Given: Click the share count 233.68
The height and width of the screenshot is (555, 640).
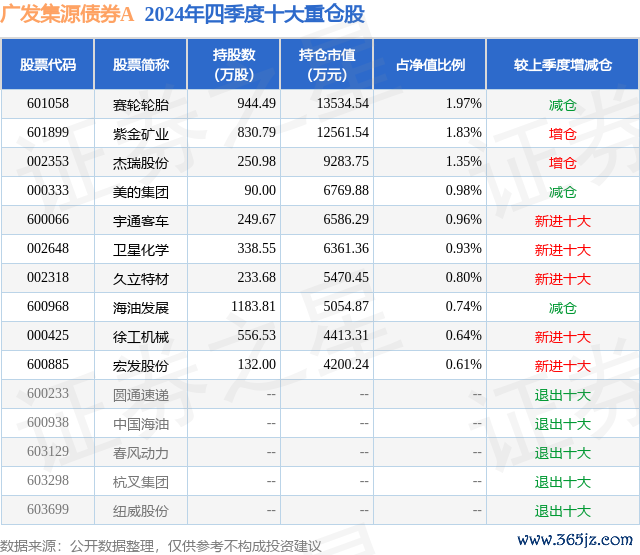Looking at the screenshot, I should coord(256,277).
